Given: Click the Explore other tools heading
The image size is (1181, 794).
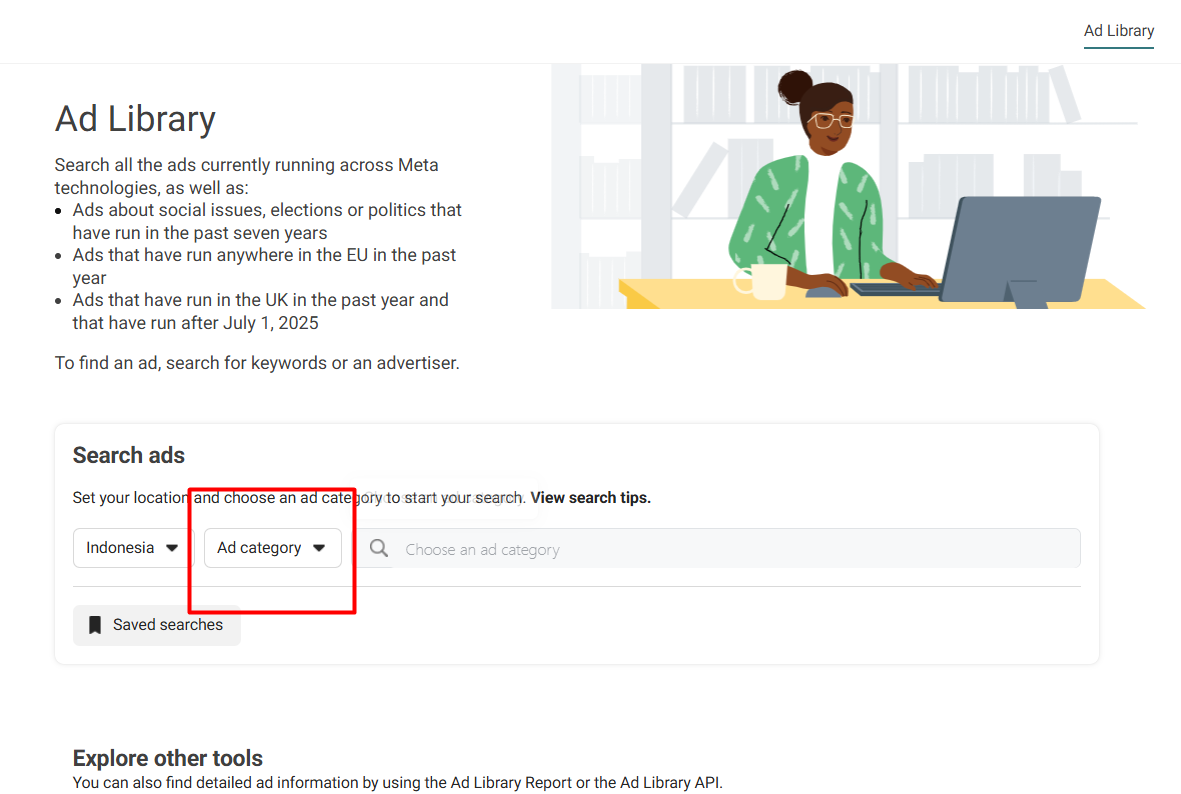Looking at the screenshot, I should click(x=168, y=758).
